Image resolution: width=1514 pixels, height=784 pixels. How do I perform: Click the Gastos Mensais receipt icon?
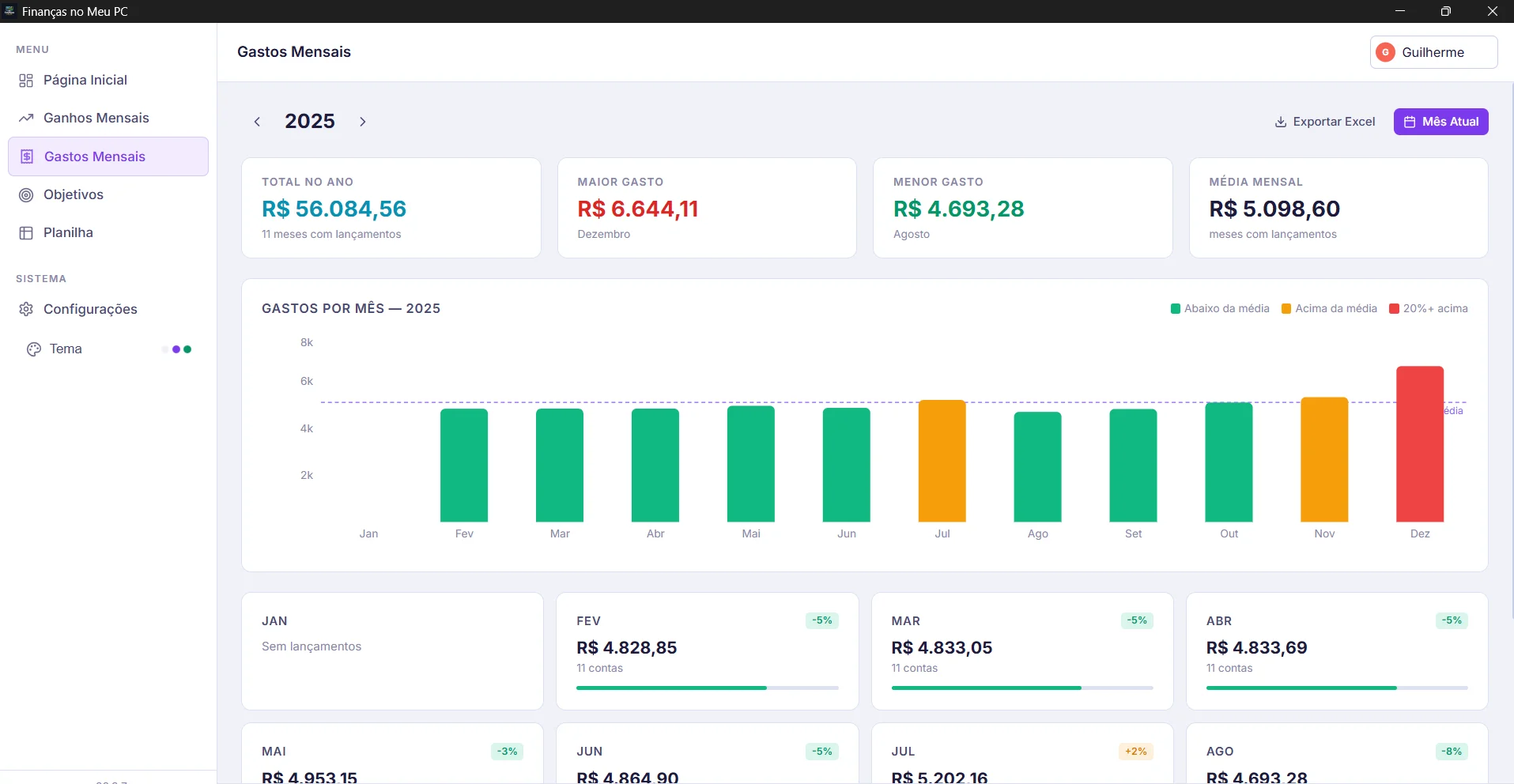[27, 156]
